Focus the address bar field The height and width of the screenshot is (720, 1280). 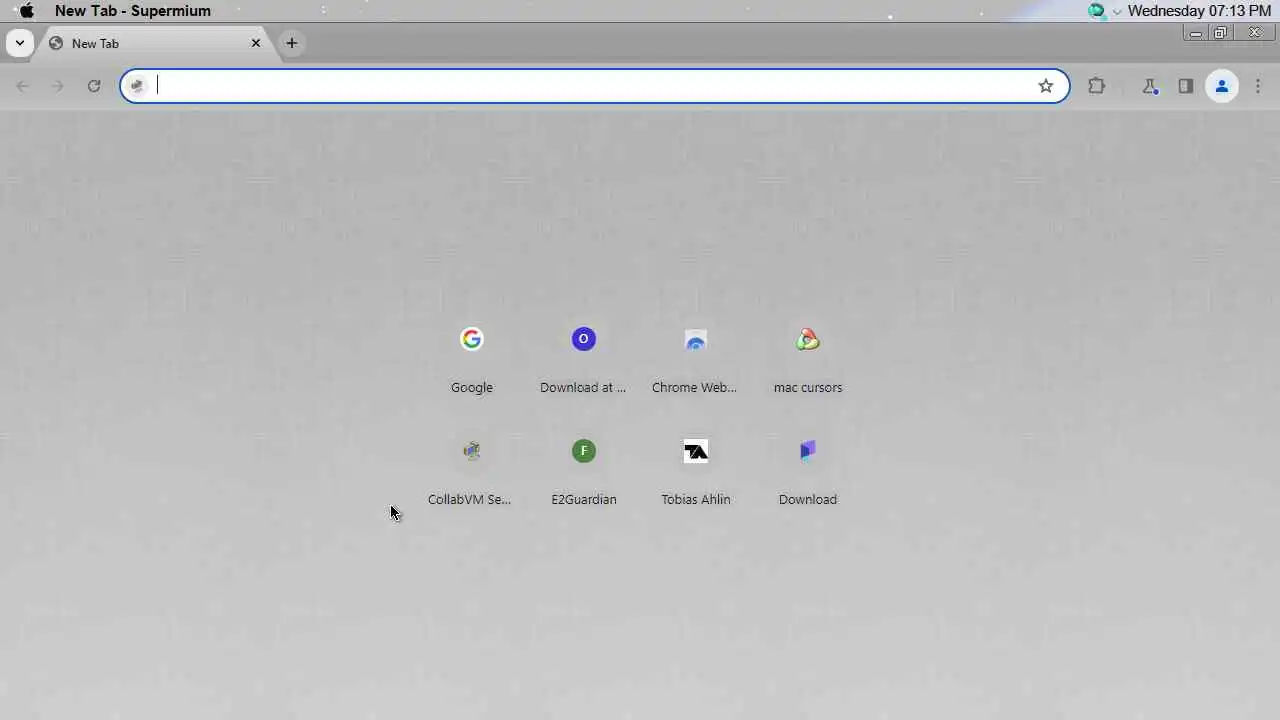tap(594, 86)
